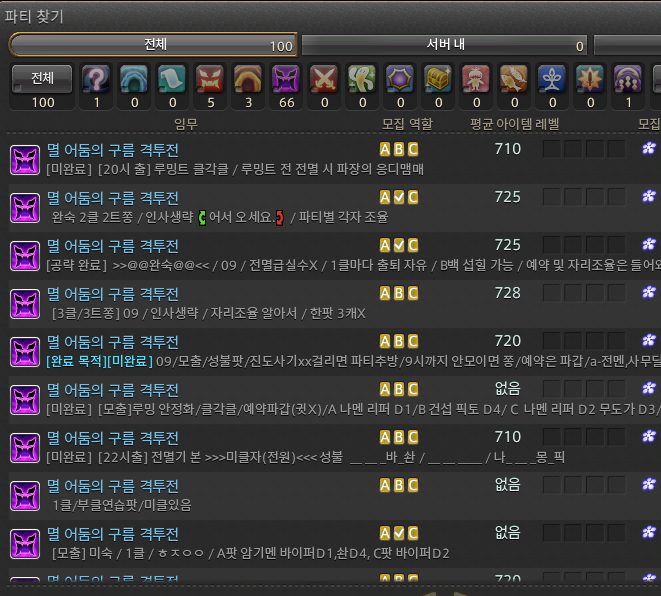Click duty icon of the 20시 출 루밍트 listing

point(25,160)
